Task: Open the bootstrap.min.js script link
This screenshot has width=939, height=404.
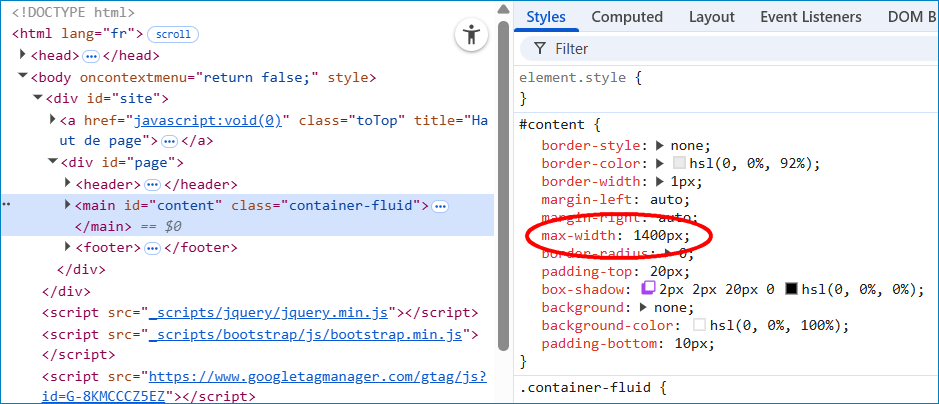Action: [306, 334]
